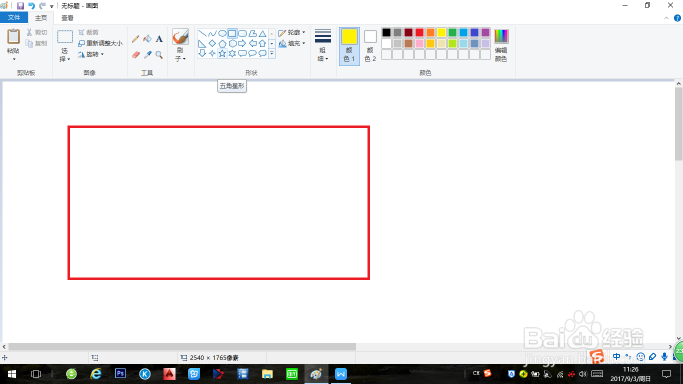The image size is (683, 384).
Task: Choose the Pentagon shape
Action: [222, 44]
